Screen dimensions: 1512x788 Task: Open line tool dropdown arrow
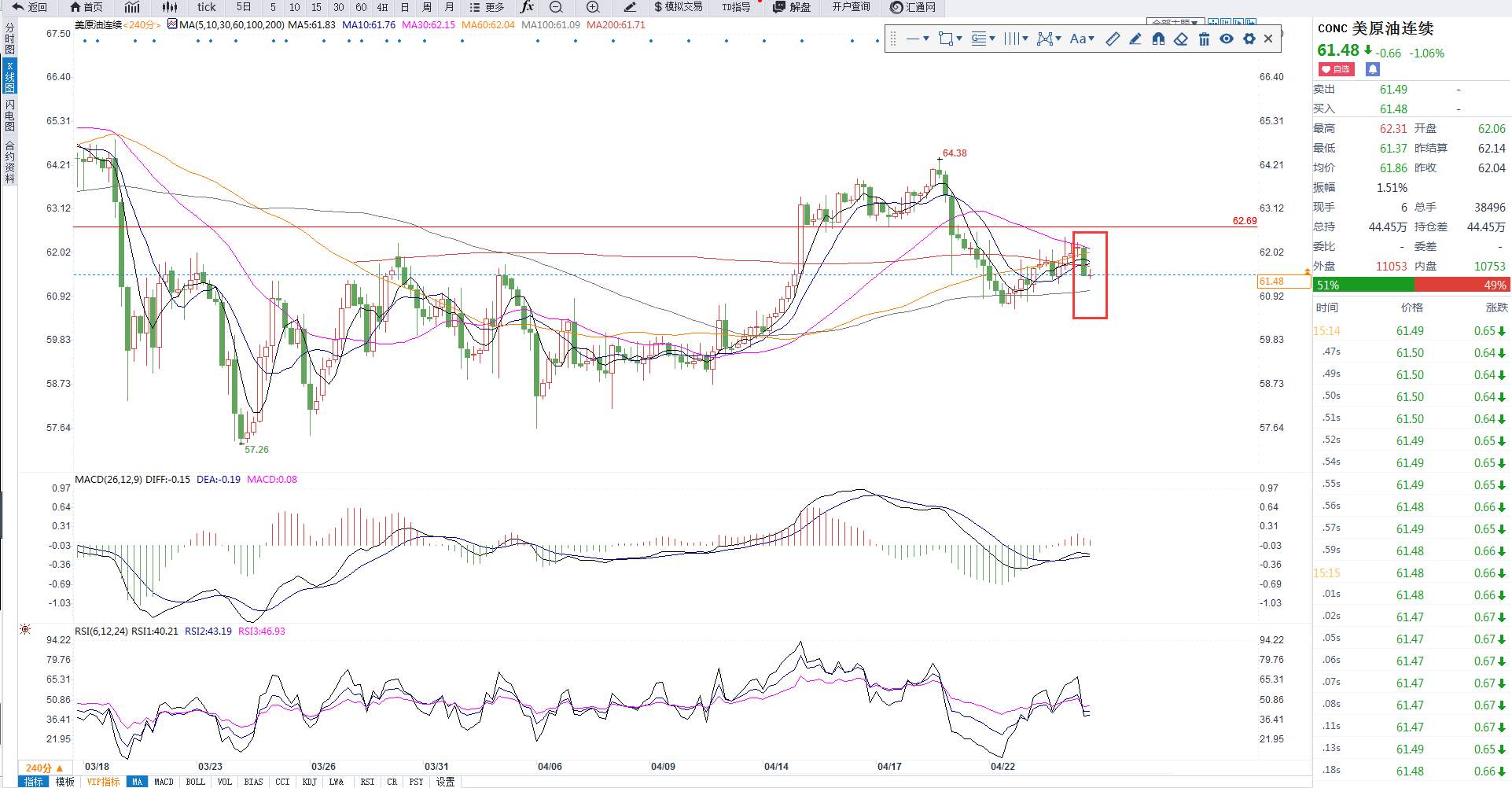pos(926,39)
